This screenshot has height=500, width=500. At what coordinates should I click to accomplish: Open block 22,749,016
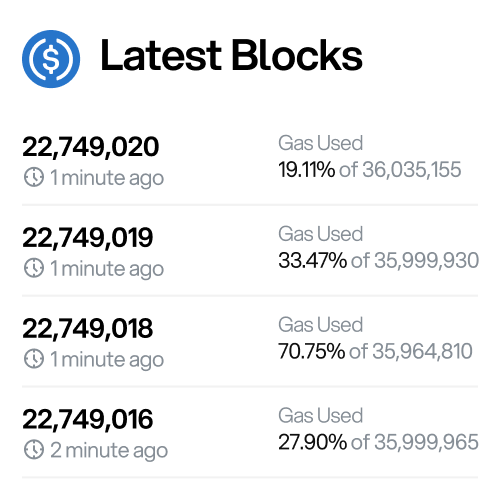[88, 419]
